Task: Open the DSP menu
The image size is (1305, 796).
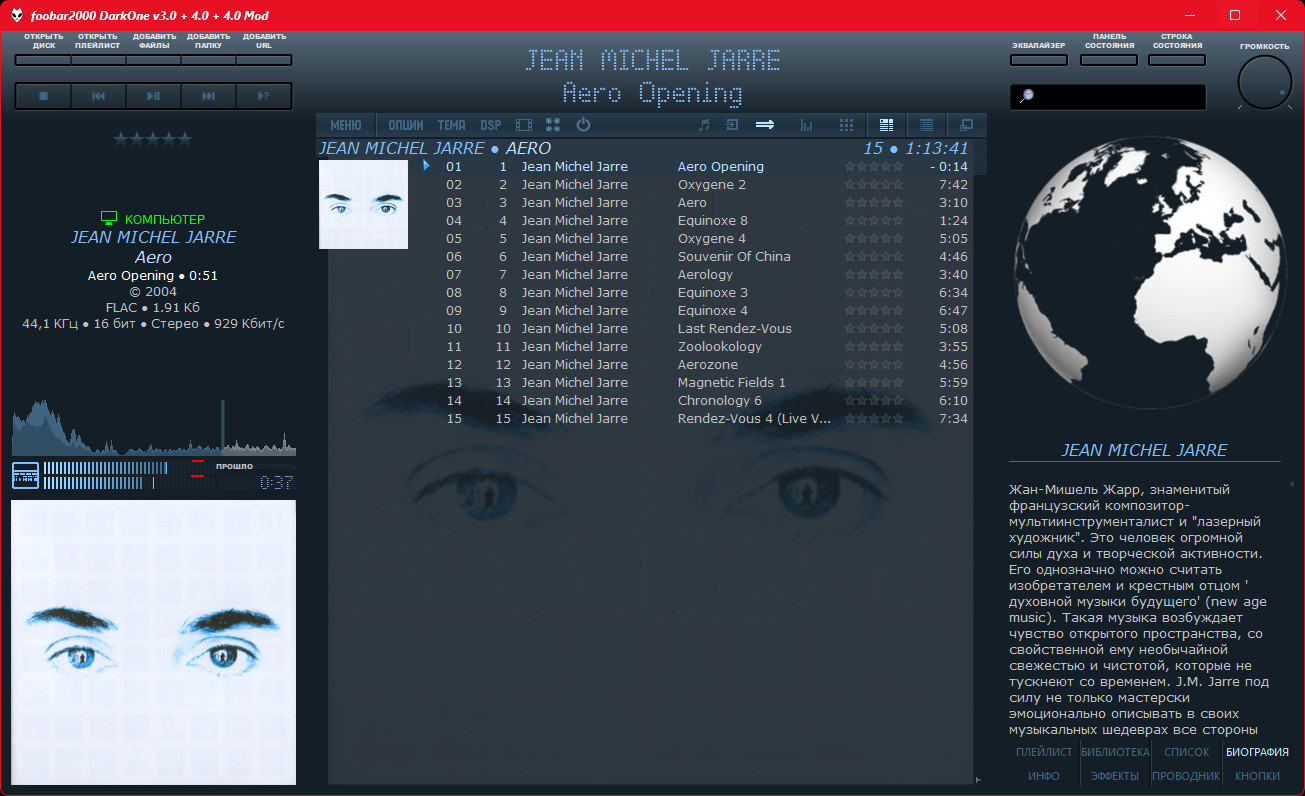Action: pos(490,125)
